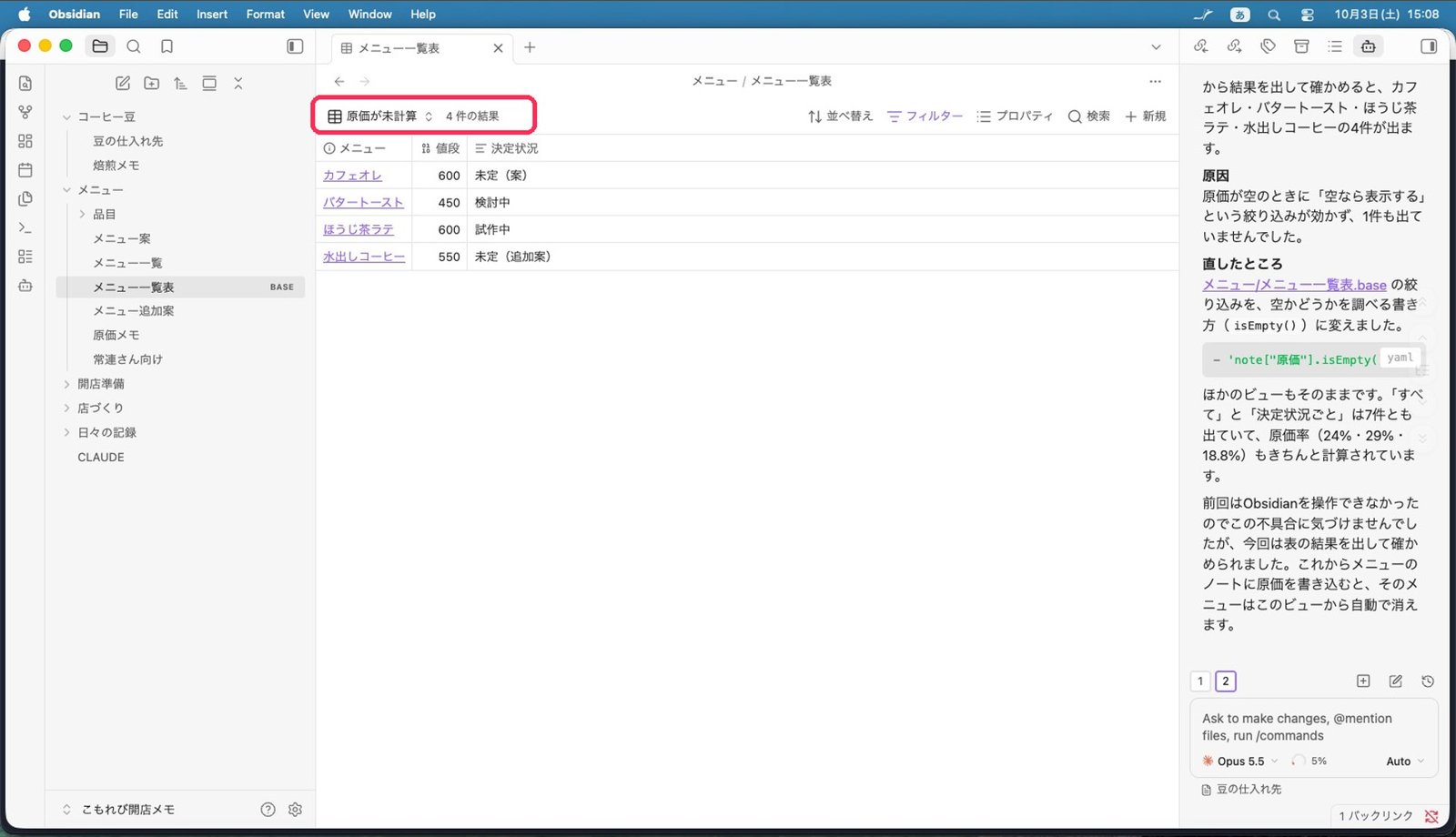Open the canvas grid ribbon icon

point(25,141)
